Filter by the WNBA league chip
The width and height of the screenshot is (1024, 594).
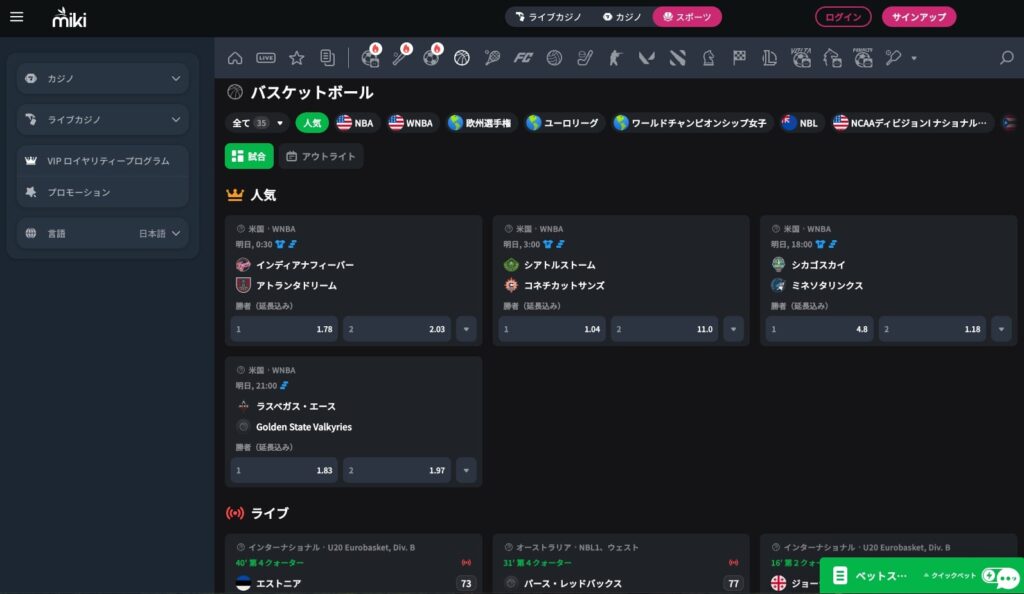[x=411, y=123]
